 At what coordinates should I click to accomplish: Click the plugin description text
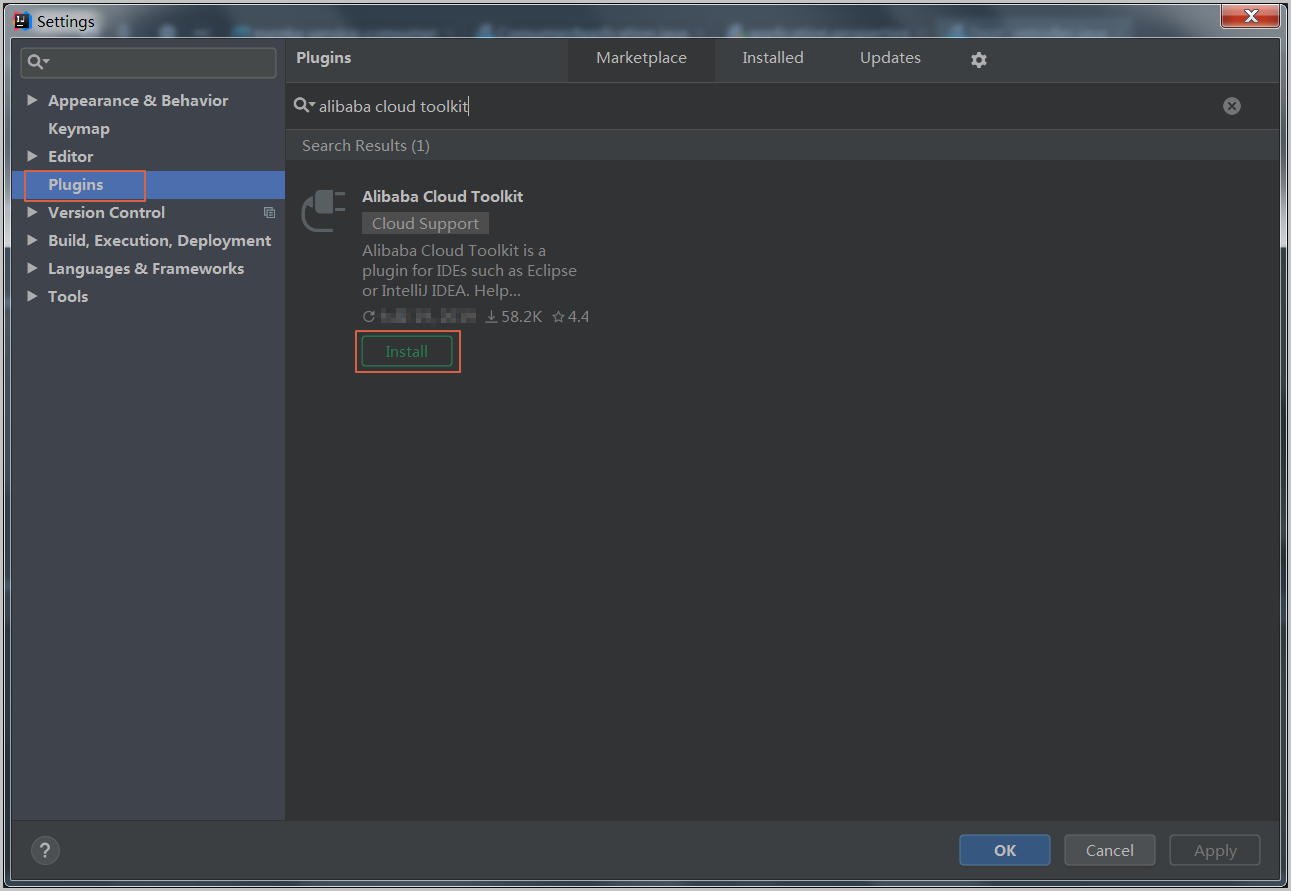469,271
